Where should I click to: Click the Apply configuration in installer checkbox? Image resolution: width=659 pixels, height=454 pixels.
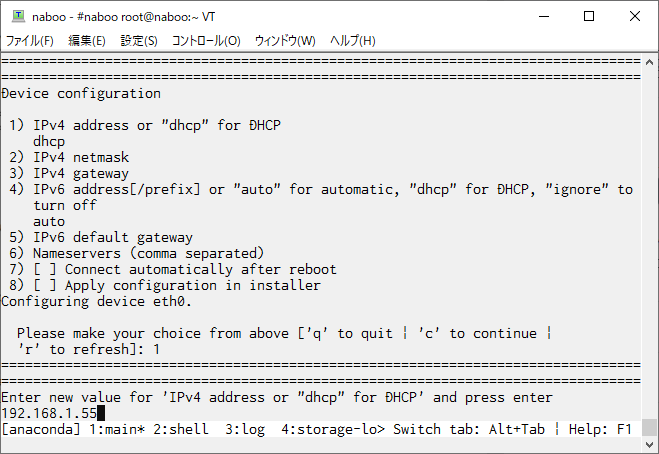coord(45,285)
